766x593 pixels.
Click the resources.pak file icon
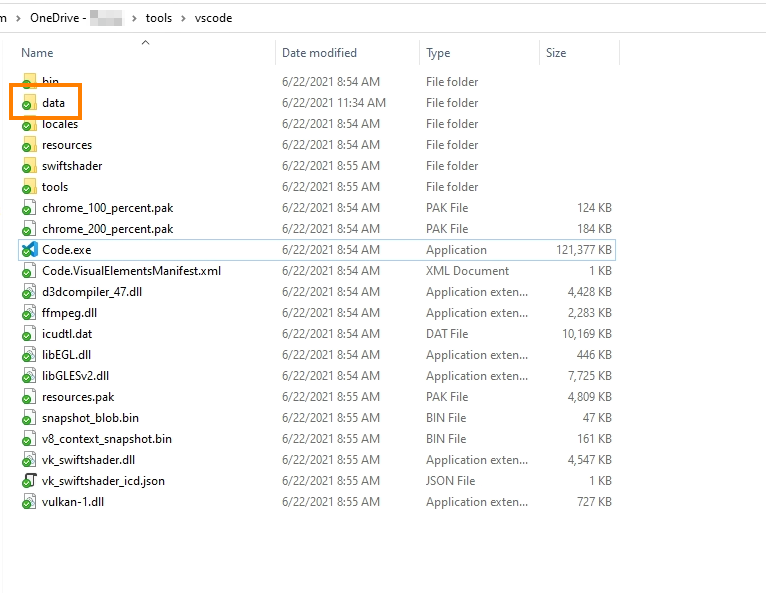pyautogui.click(x=29, y=397)
